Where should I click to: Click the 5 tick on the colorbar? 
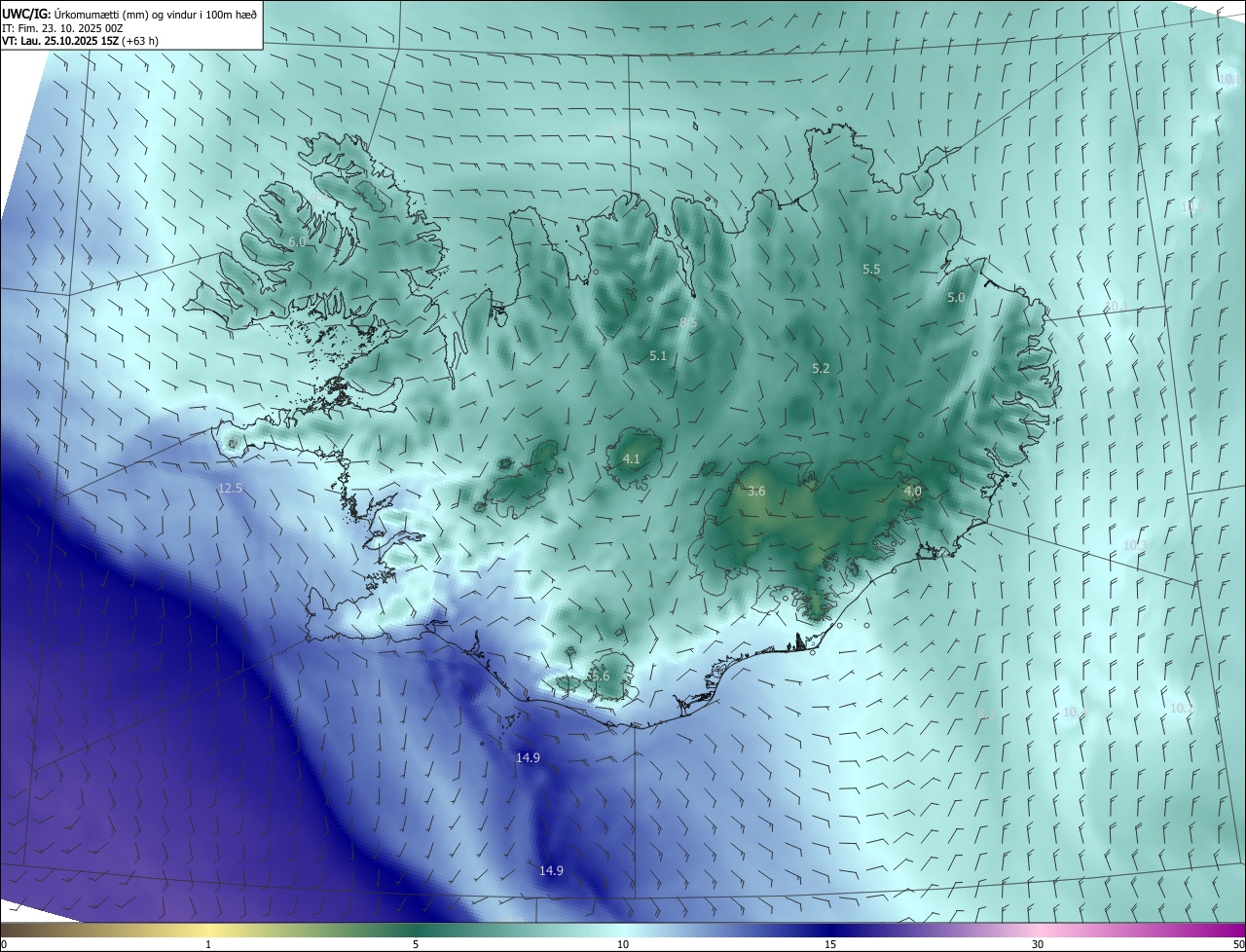pyautogui.click(x=416, y=944)
